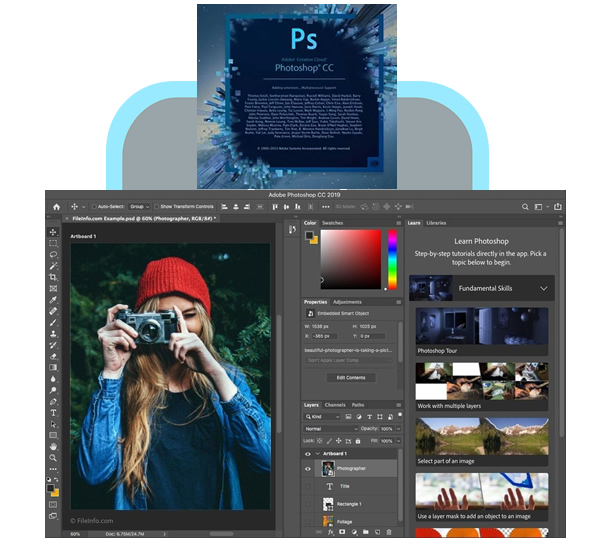Viewport: 600px width, 546px height.
Task: Click the Edit Contents button
Action: point(351,377)
